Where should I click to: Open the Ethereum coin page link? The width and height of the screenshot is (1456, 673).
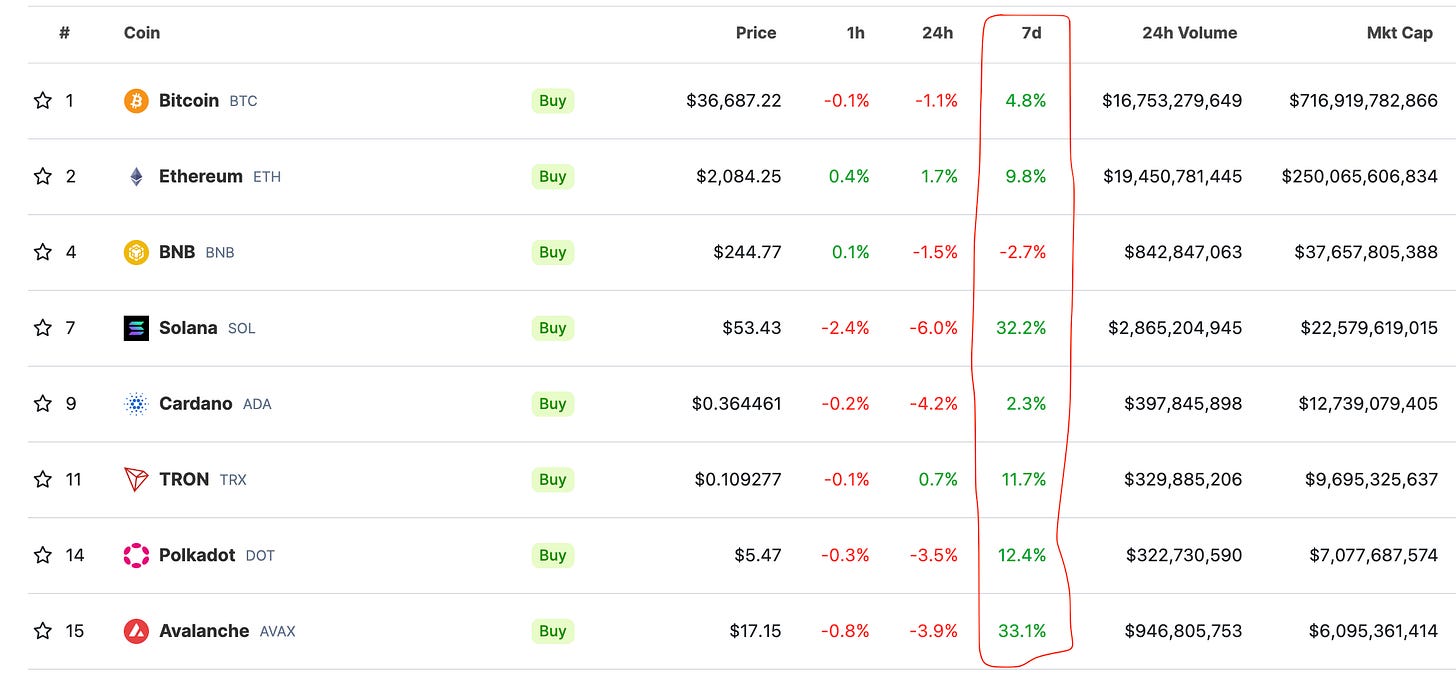coord(201,177)
